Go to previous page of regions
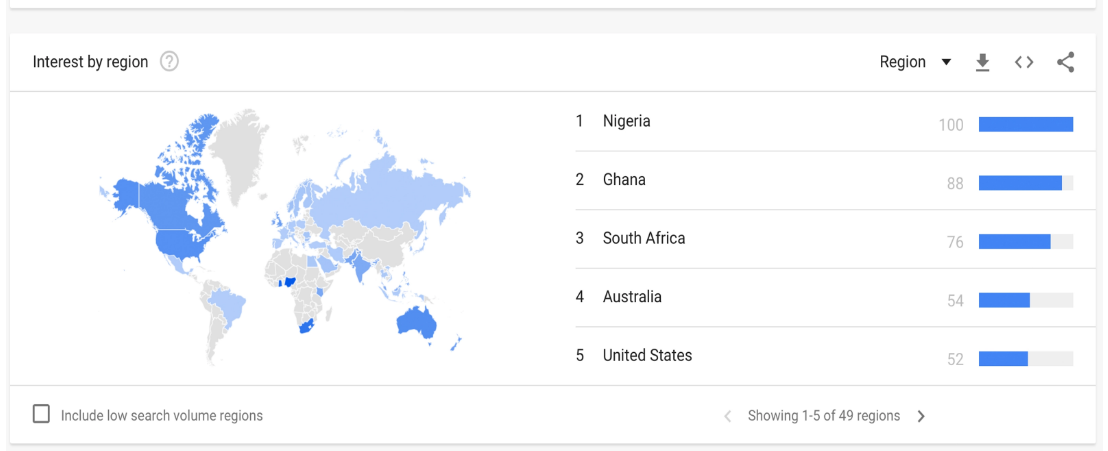This screenshot has width=1108, height=451. point(728,416)
